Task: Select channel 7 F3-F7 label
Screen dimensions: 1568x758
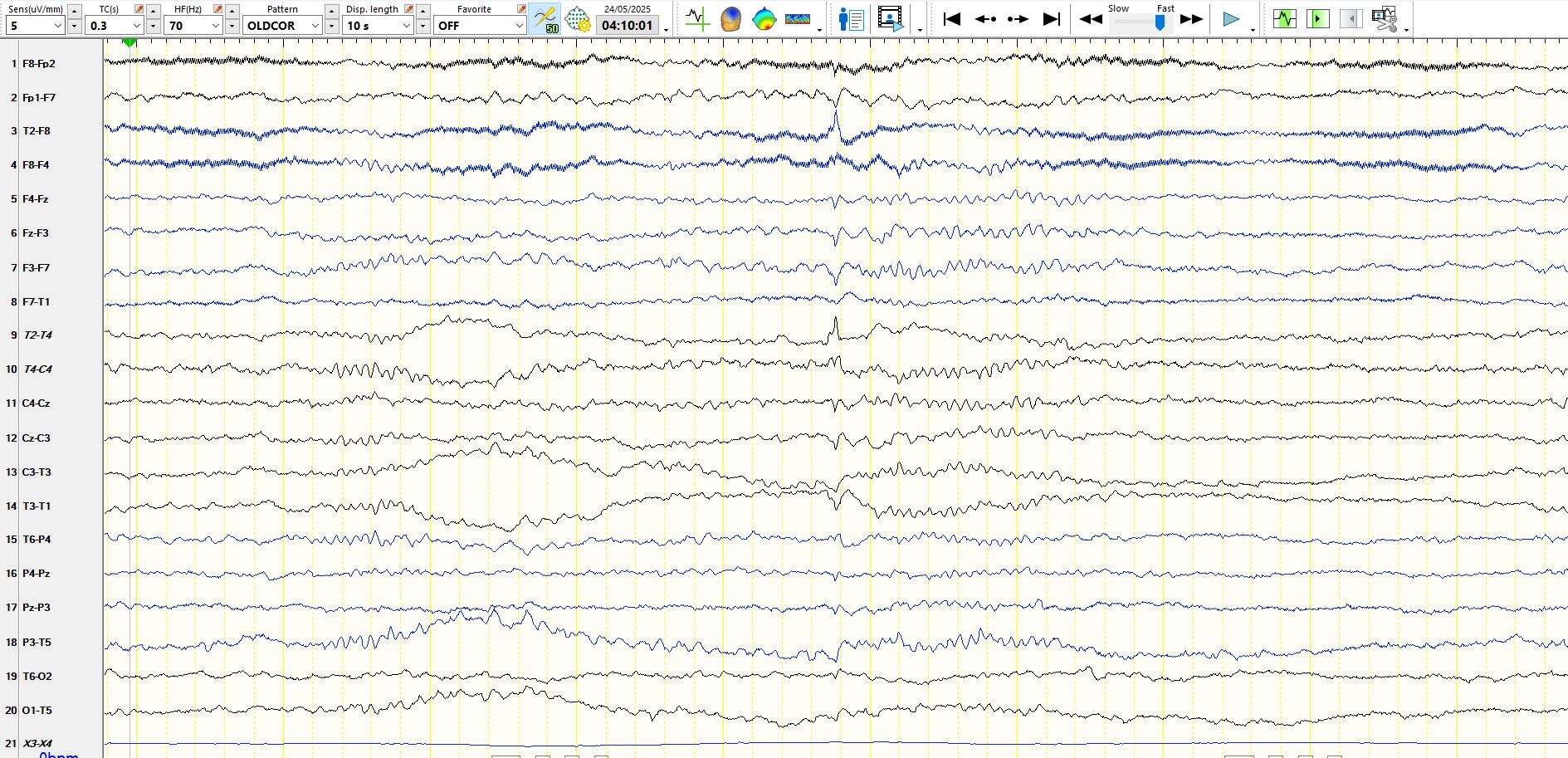Action: [x=36, y=268]
